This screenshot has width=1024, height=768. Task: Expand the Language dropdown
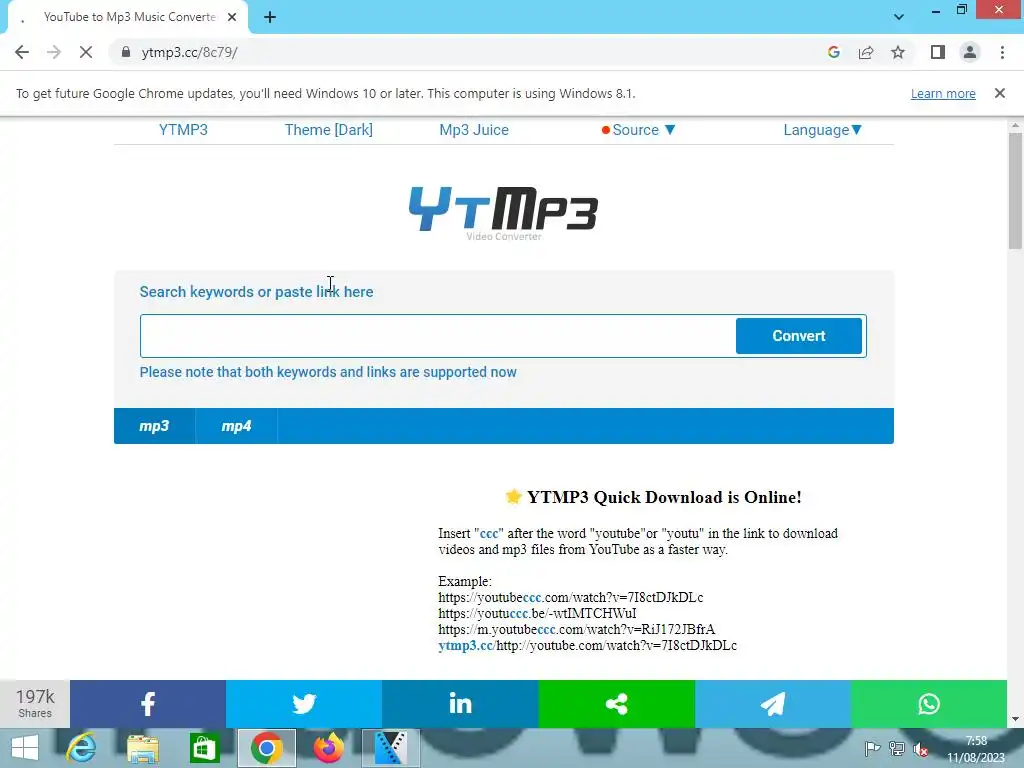tap(823, 130)
